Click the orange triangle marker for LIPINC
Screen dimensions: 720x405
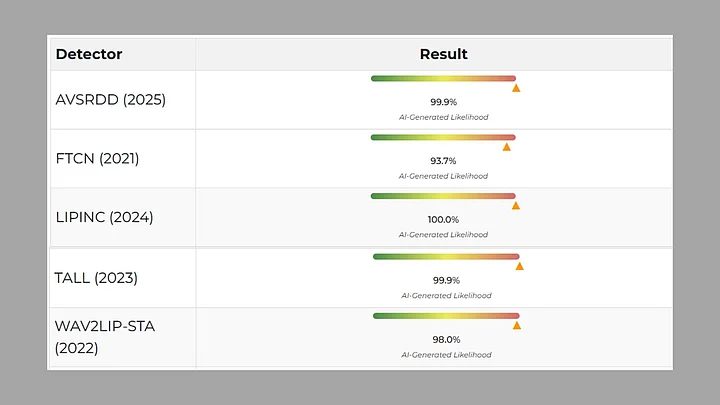(516, 206)
